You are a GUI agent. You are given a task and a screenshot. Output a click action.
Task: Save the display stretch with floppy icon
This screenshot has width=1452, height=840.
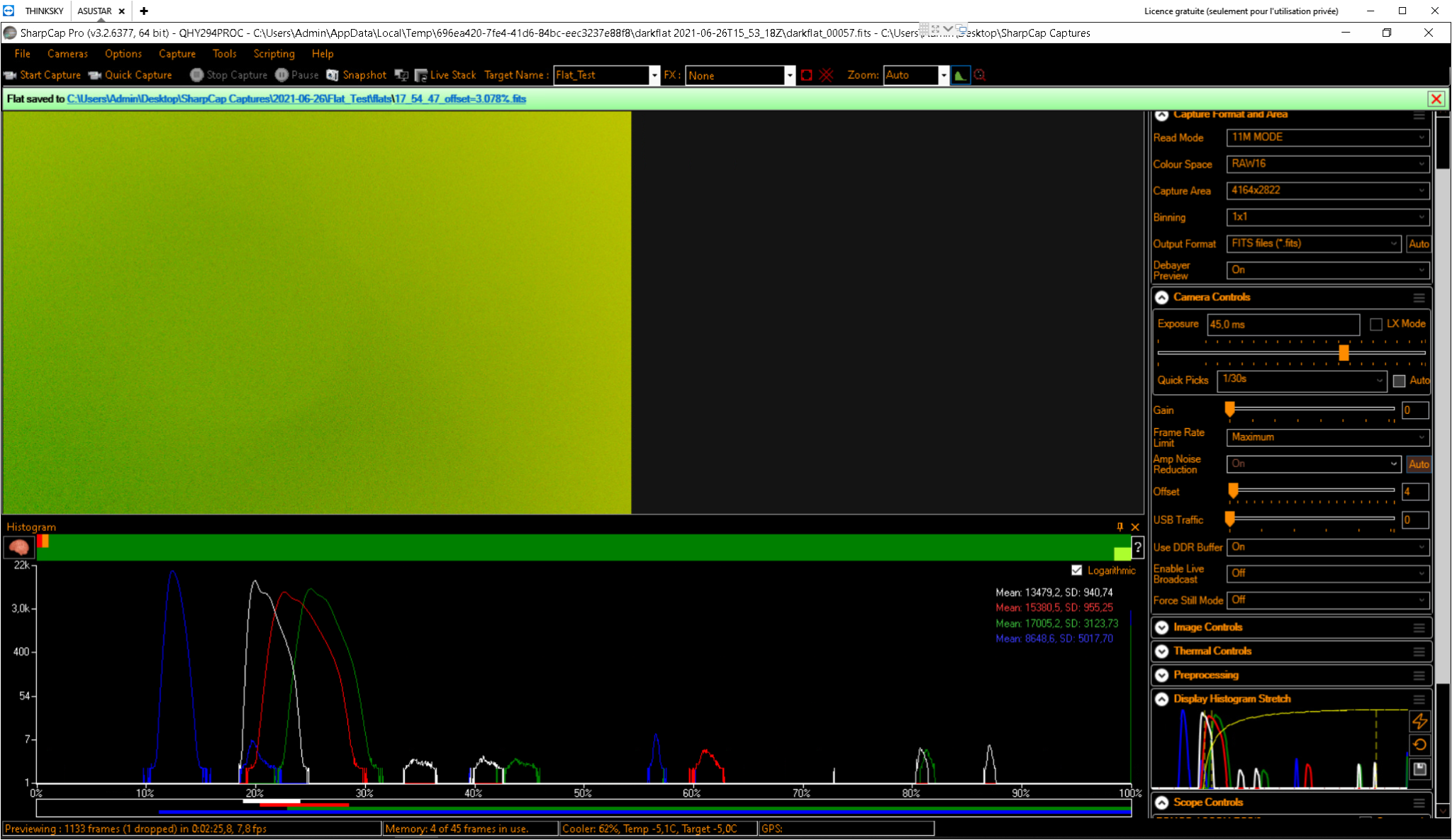pyautogui.click(x=1419, y=768)
